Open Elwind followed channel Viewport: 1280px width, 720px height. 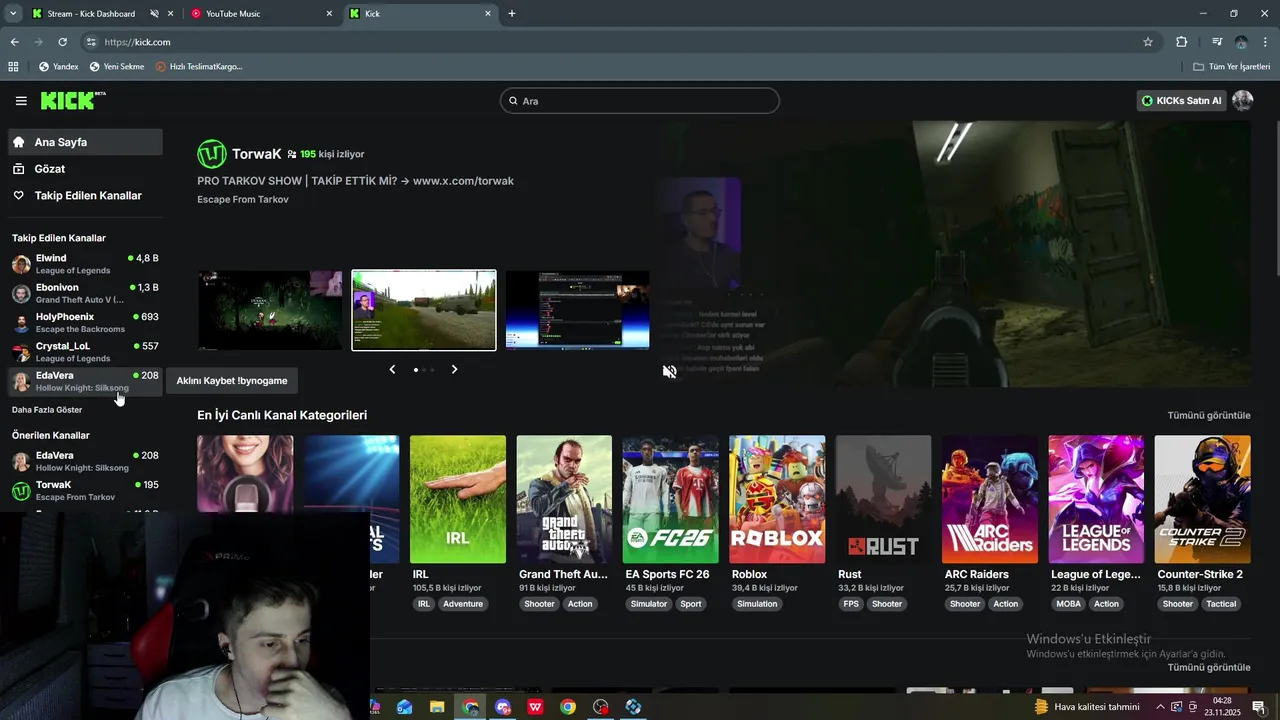pyautogui.click(x=85, y=264)
